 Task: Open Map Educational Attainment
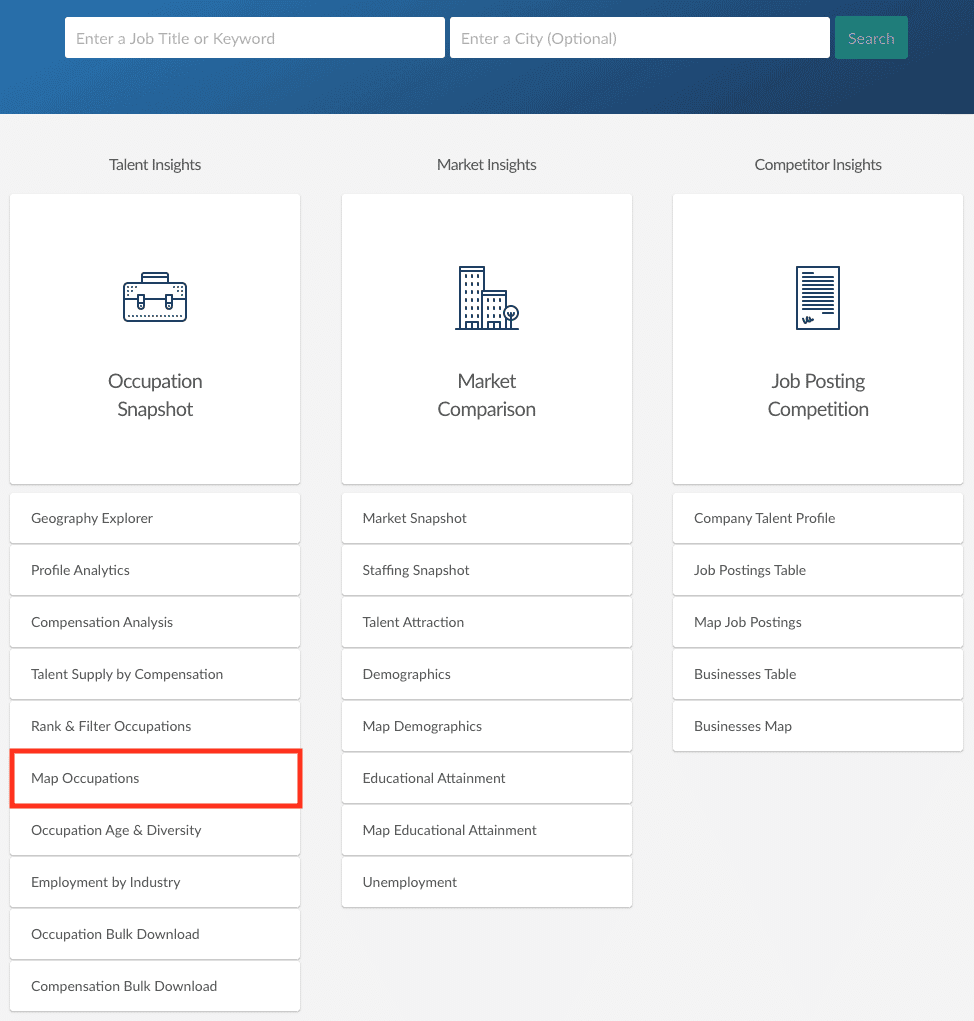486,830
